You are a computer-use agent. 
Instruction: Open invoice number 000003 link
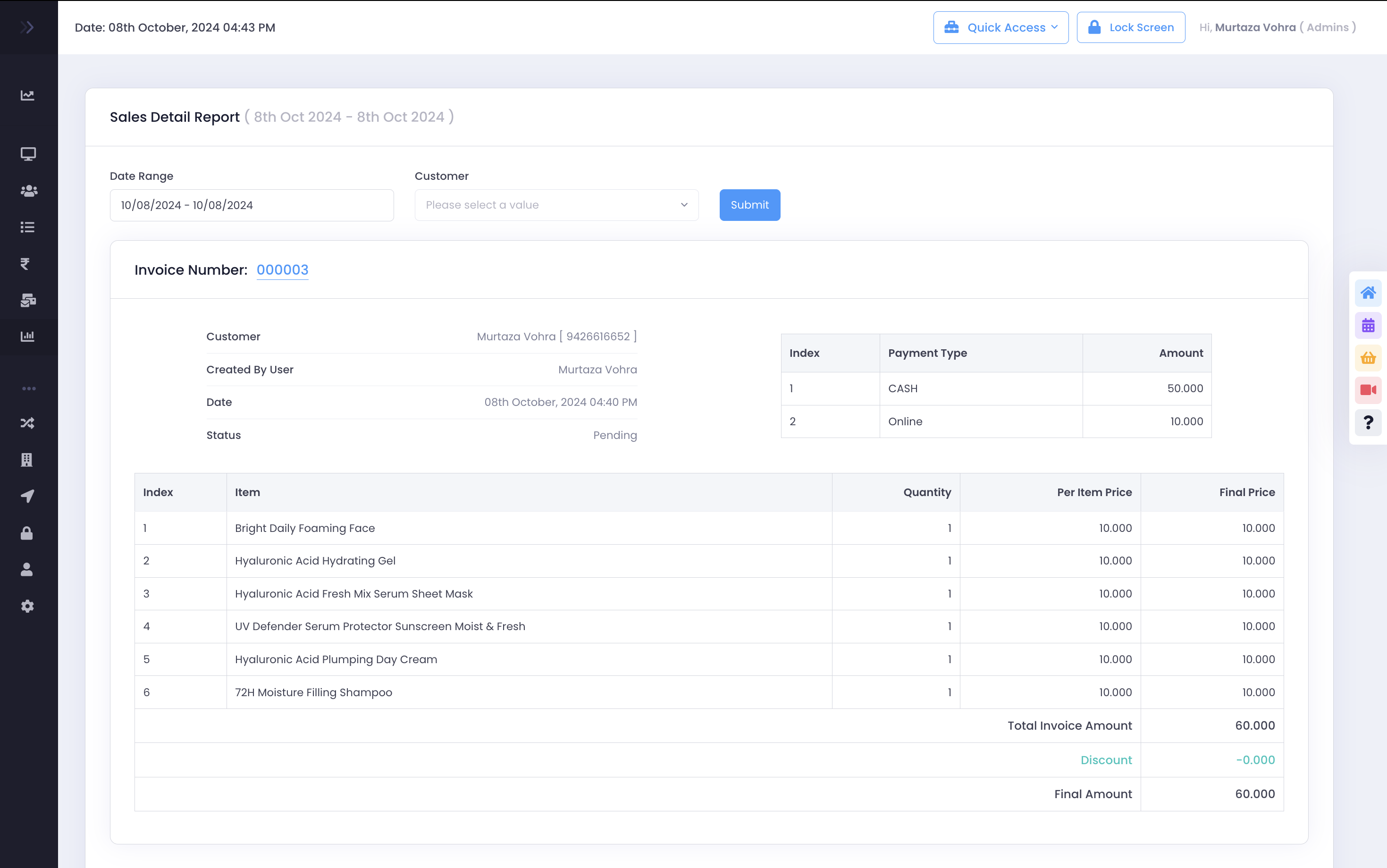(282, 270)
